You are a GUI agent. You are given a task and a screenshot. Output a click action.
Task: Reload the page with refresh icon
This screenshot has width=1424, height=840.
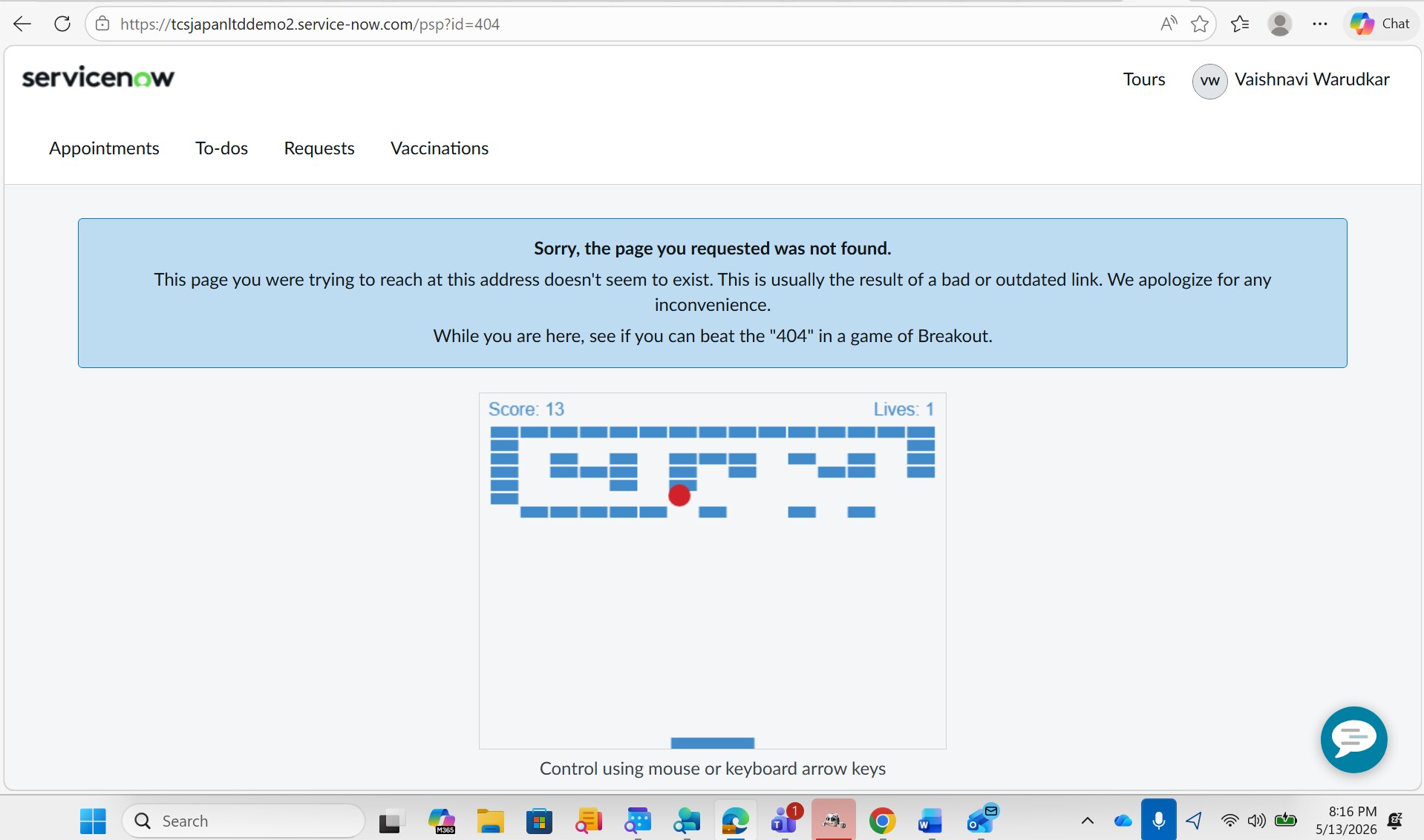pos(62,24)
